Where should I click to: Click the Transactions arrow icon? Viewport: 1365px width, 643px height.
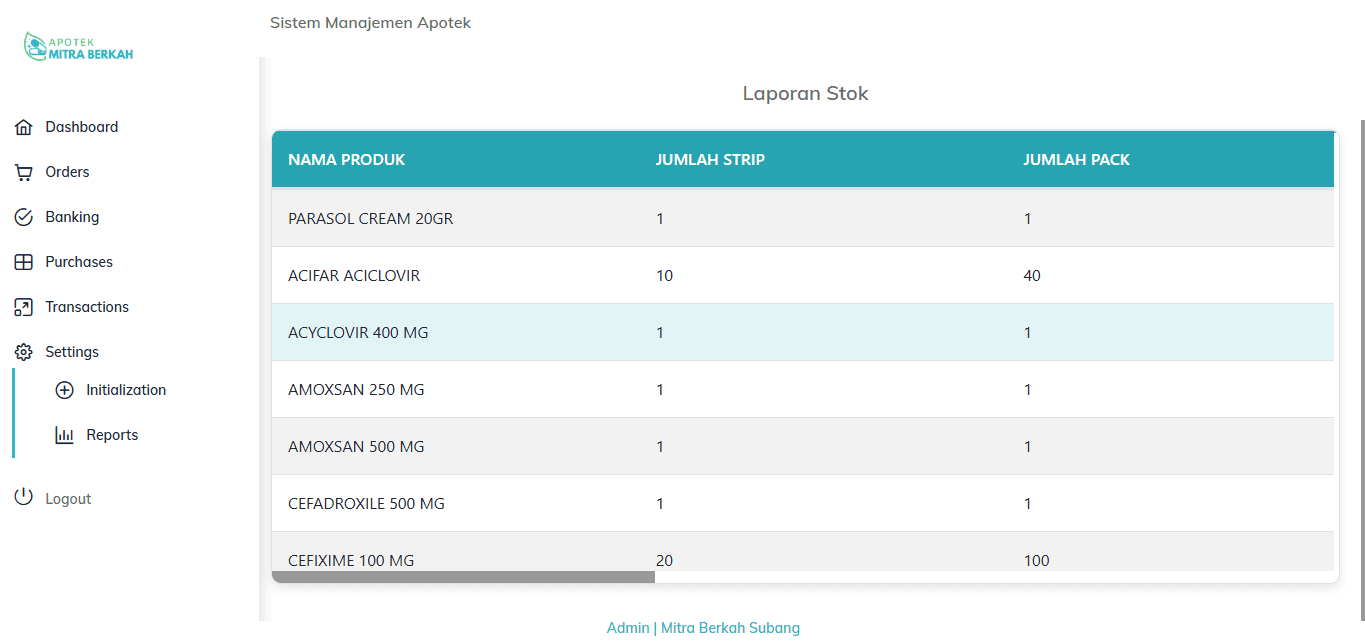click(x=24, y=307)
